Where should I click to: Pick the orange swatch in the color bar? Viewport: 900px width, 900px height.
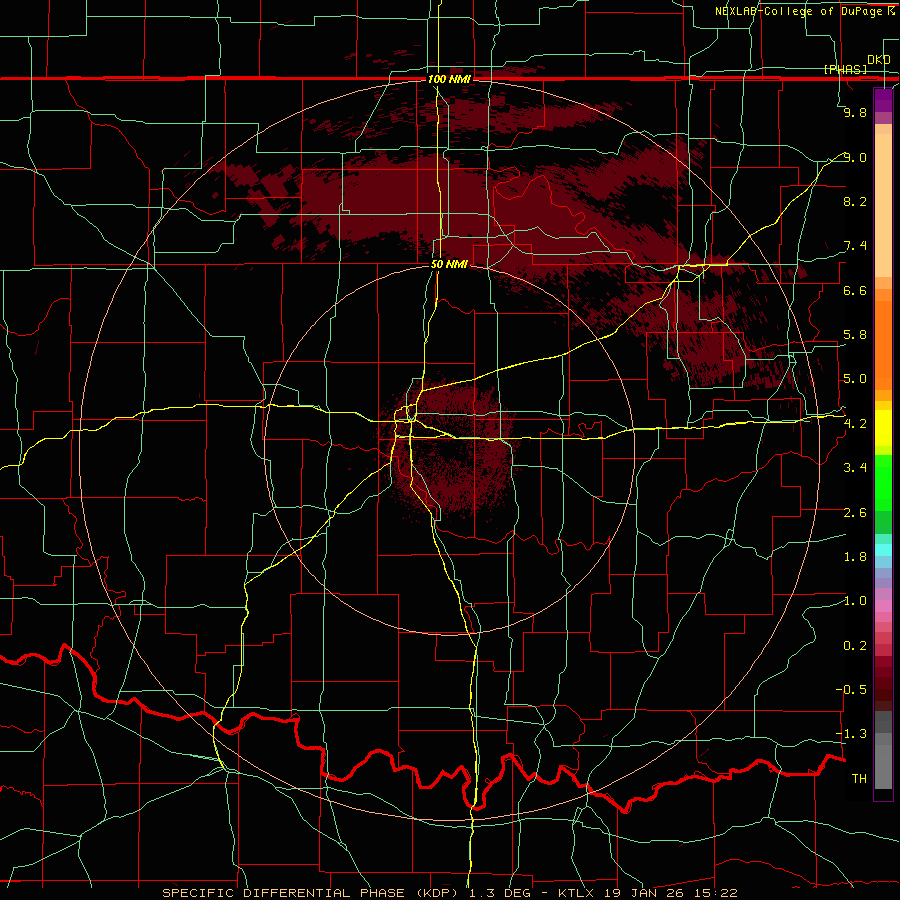pyautogui.click(x=883, y=344)
